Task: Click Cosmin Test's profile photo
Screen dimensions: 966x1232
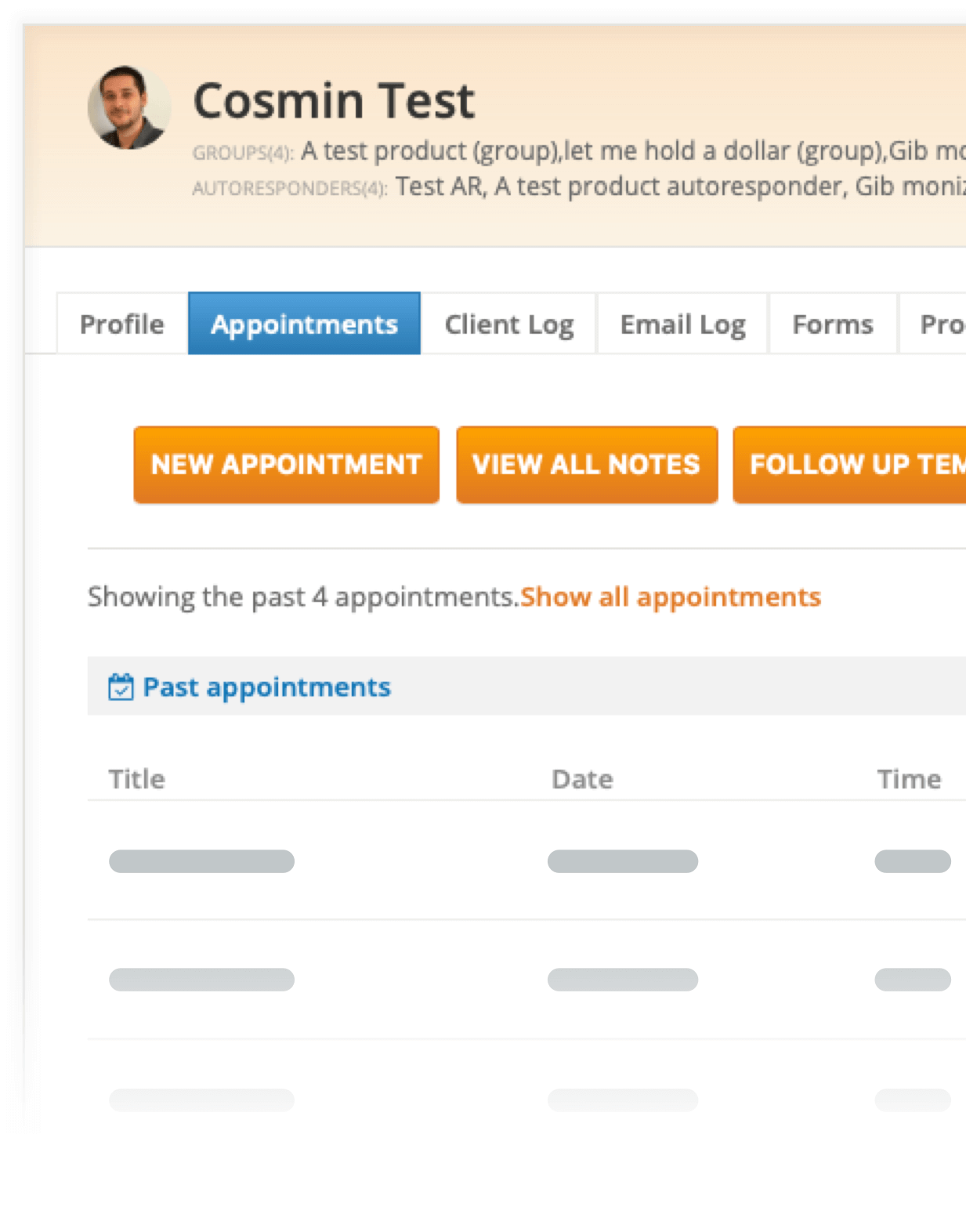Action: click(x=129, y=107)
